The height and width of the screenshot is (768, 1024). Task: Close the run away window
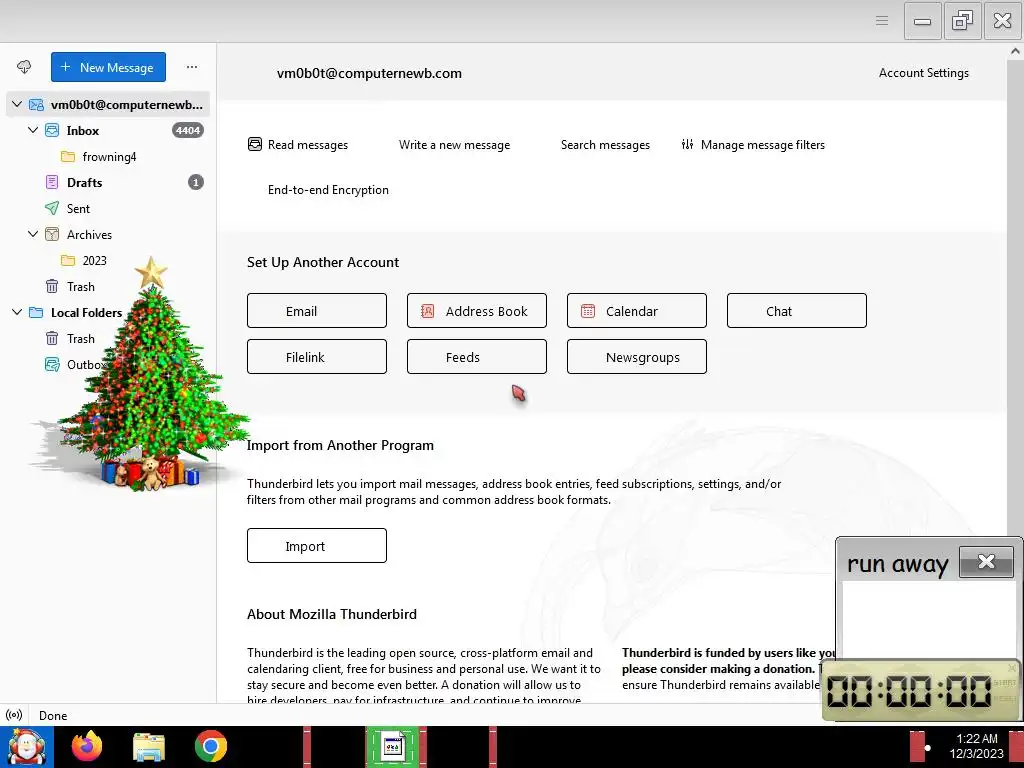[x=986, y=562]
